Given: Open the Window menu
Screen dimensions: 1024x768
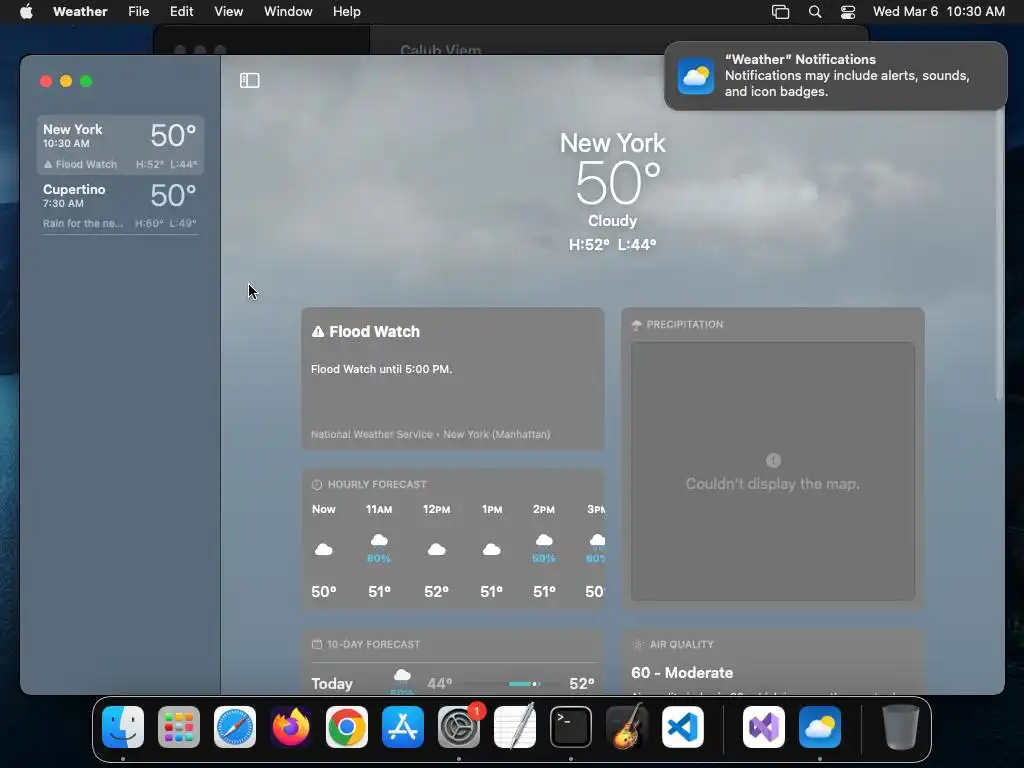Looking at the screenshot, I should click(288, 11).
